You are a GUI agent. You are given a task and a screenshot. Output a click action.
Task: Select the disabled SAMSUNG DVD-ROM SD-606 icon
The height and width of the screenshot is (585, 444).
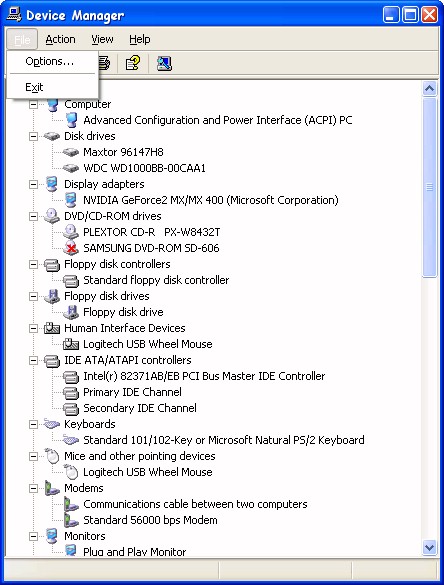click(x=71, y=248)
